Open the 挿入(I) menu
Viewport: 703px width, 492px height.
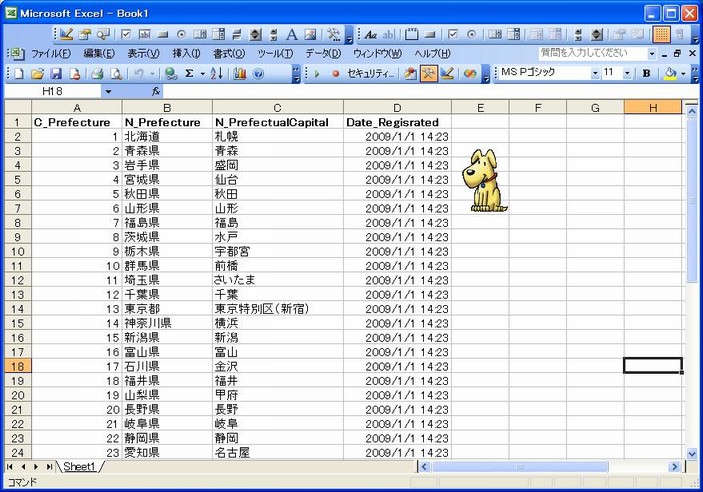pyautogui.click(x=187, y=53)
